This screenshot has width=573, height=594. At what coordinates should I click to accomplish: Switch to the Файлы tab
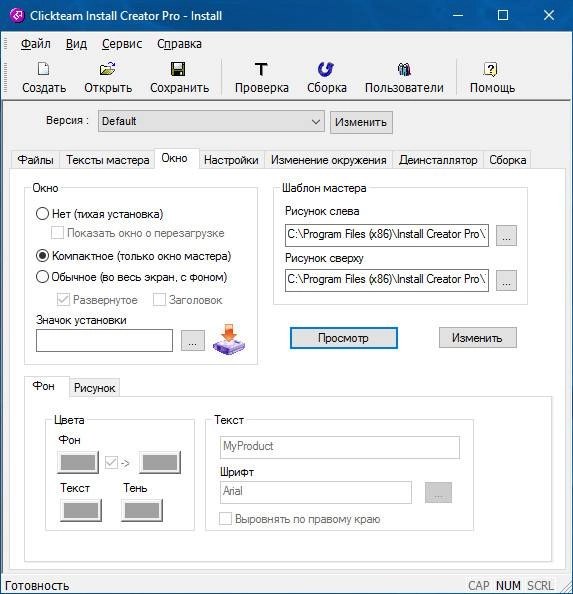[x=36, y=160]
